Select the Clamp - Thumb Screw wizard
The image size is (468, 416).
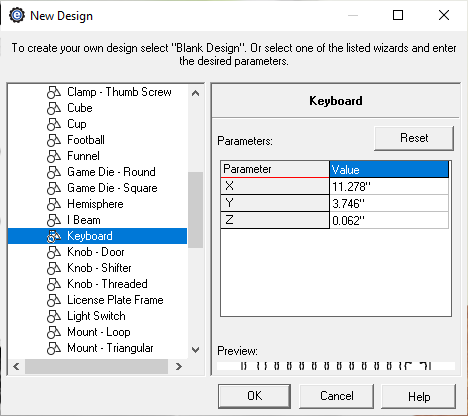pyautogui.click(x=119, y=92)
